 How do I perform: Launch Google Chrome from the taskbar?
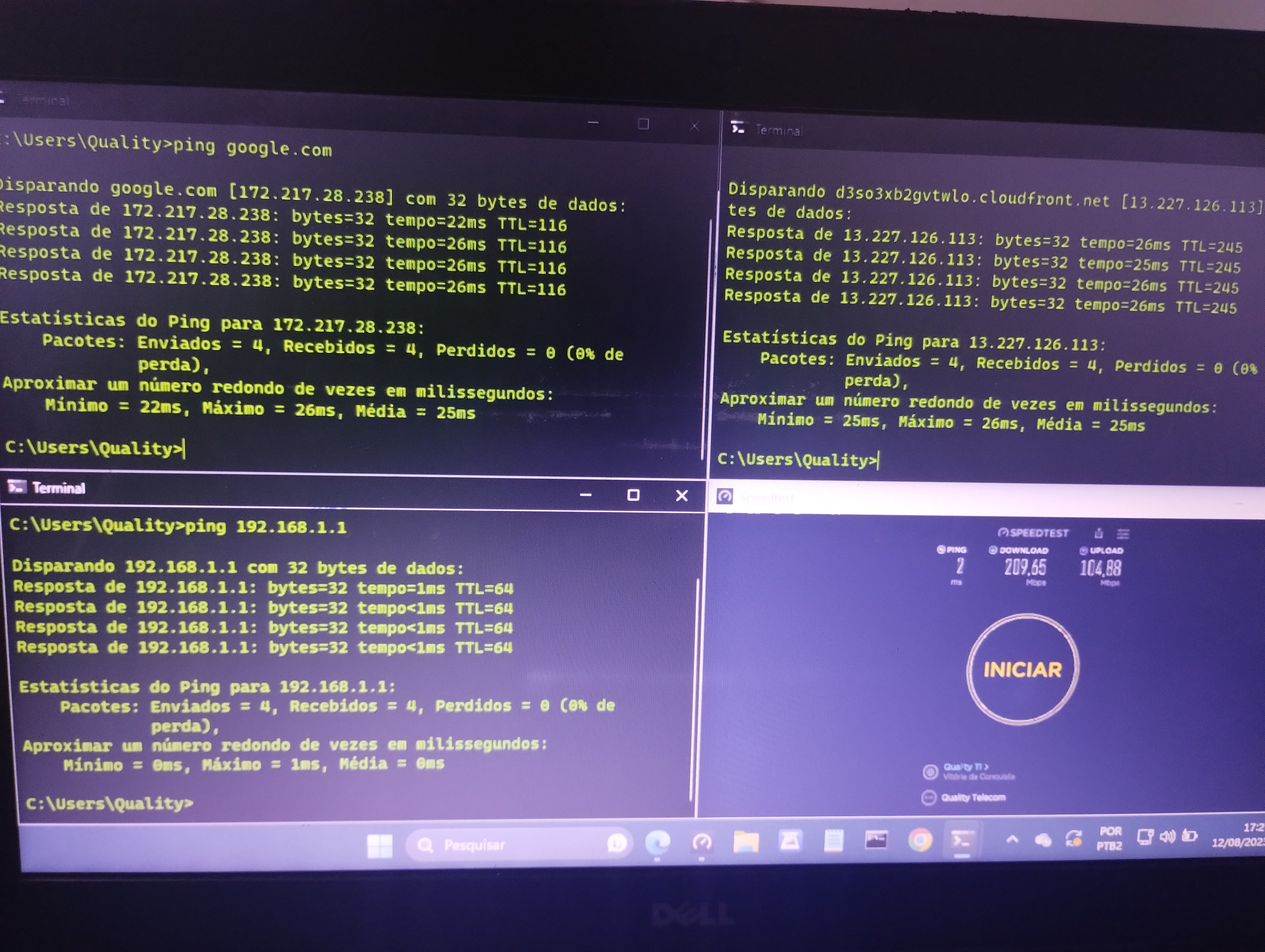(x=920, y=840)
